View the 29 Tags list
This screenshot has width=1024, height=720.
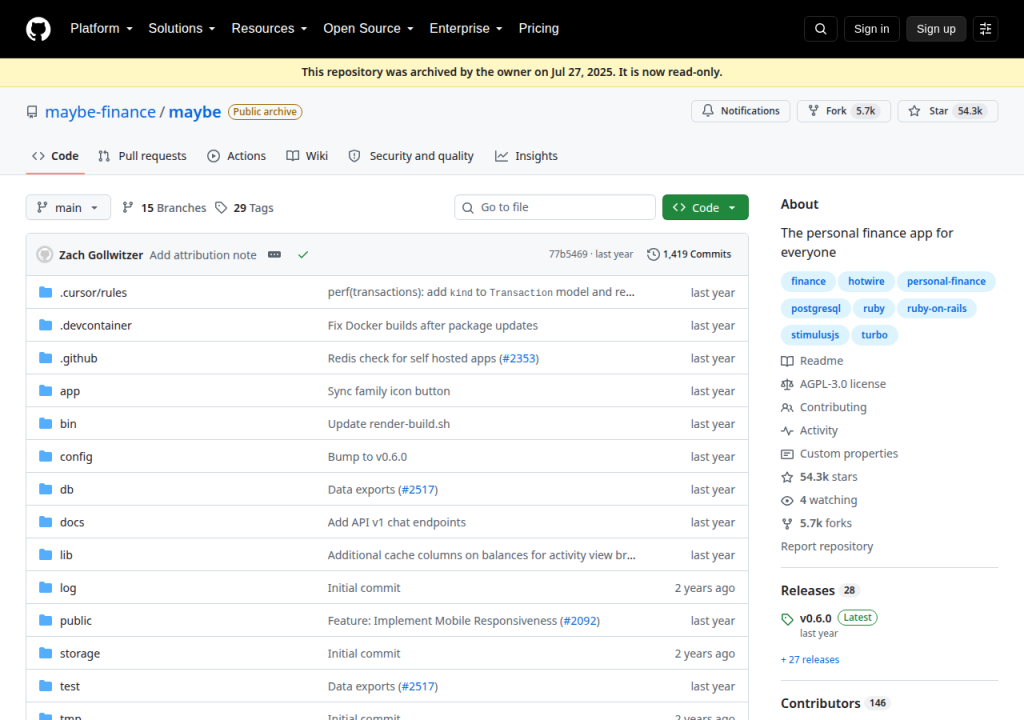coord(245,208)
